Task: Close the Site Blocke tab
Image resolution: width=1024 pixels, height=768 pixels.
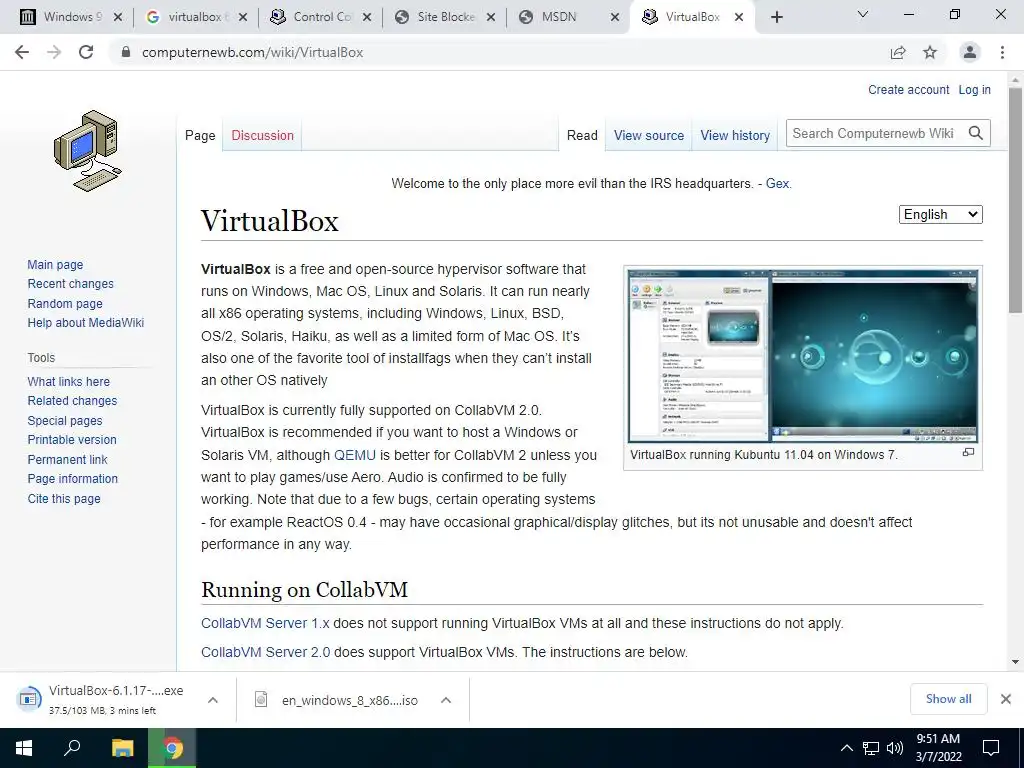Action: 491,17
